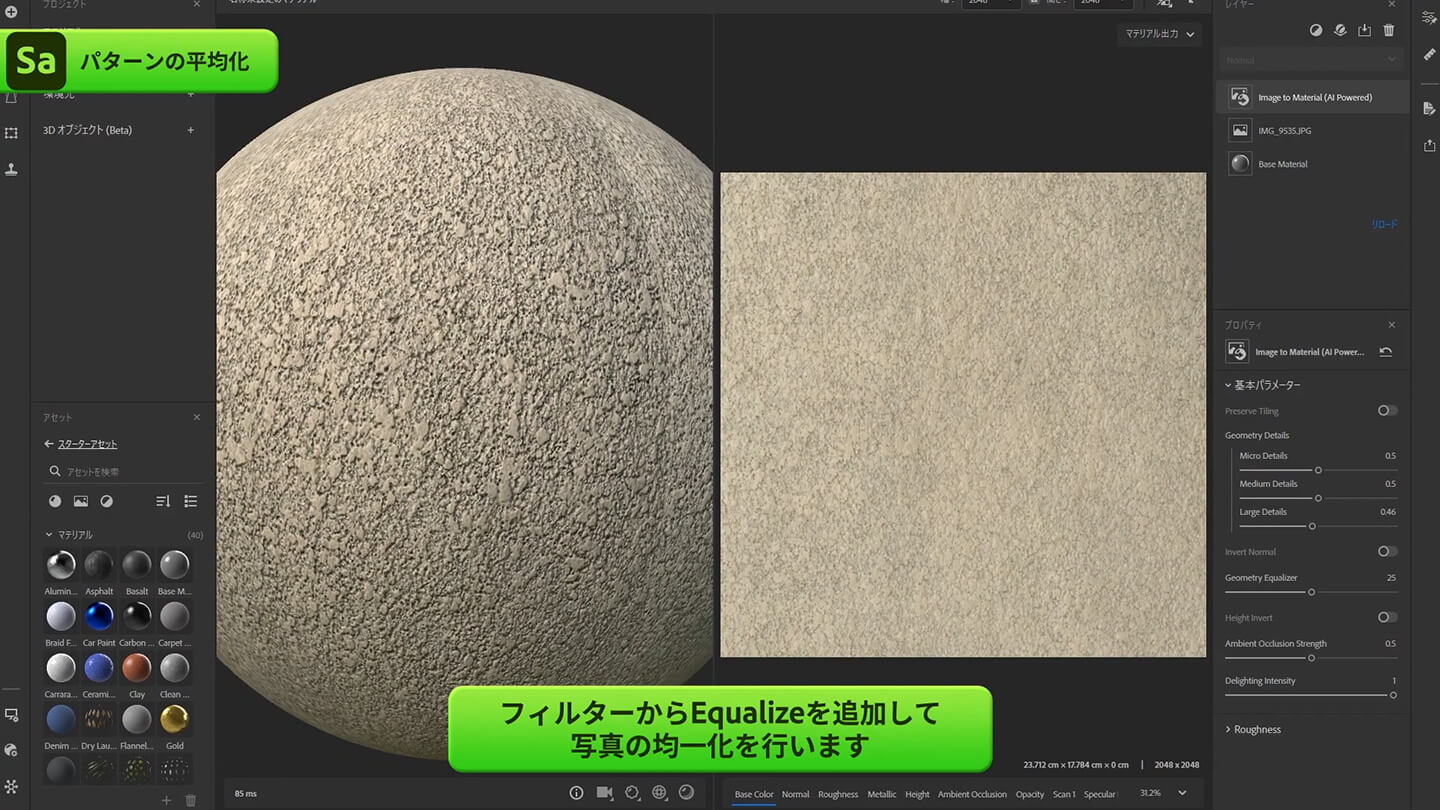Open the viewport info icon
1440x810 pixels.
(576, 792)
